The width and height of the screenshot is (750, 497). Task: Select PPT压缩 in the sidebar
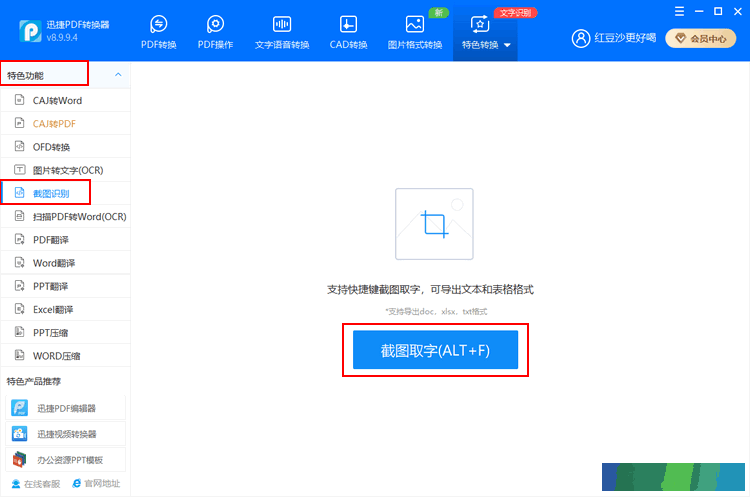pyautogui.click(x=66, y=332)
